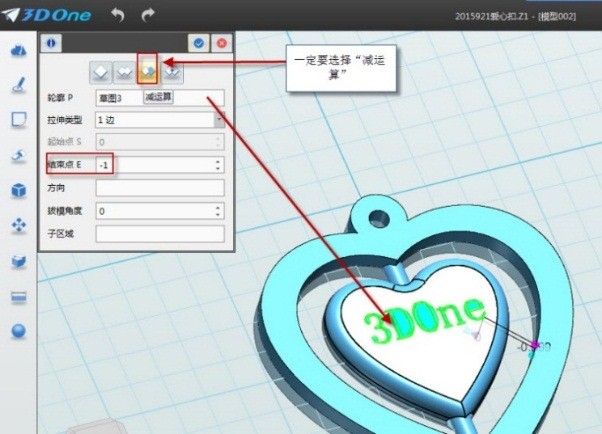Click the redo arrow in the title bar
Viewport: 602px width, 434px height.
click(148, 16)
